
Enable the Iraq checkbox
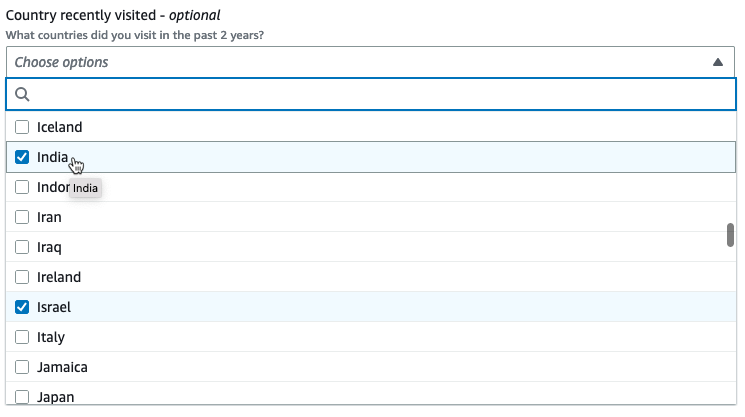22,247
